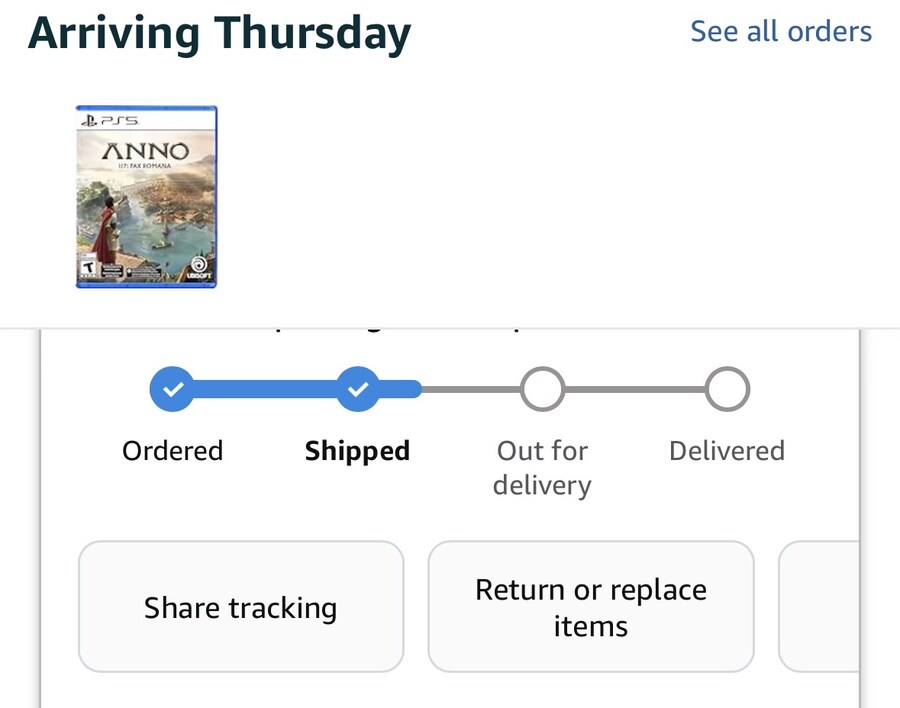Click the empty Delivered step circle
The width and height of the screenshot is (900, 708).
click(727, 389)
